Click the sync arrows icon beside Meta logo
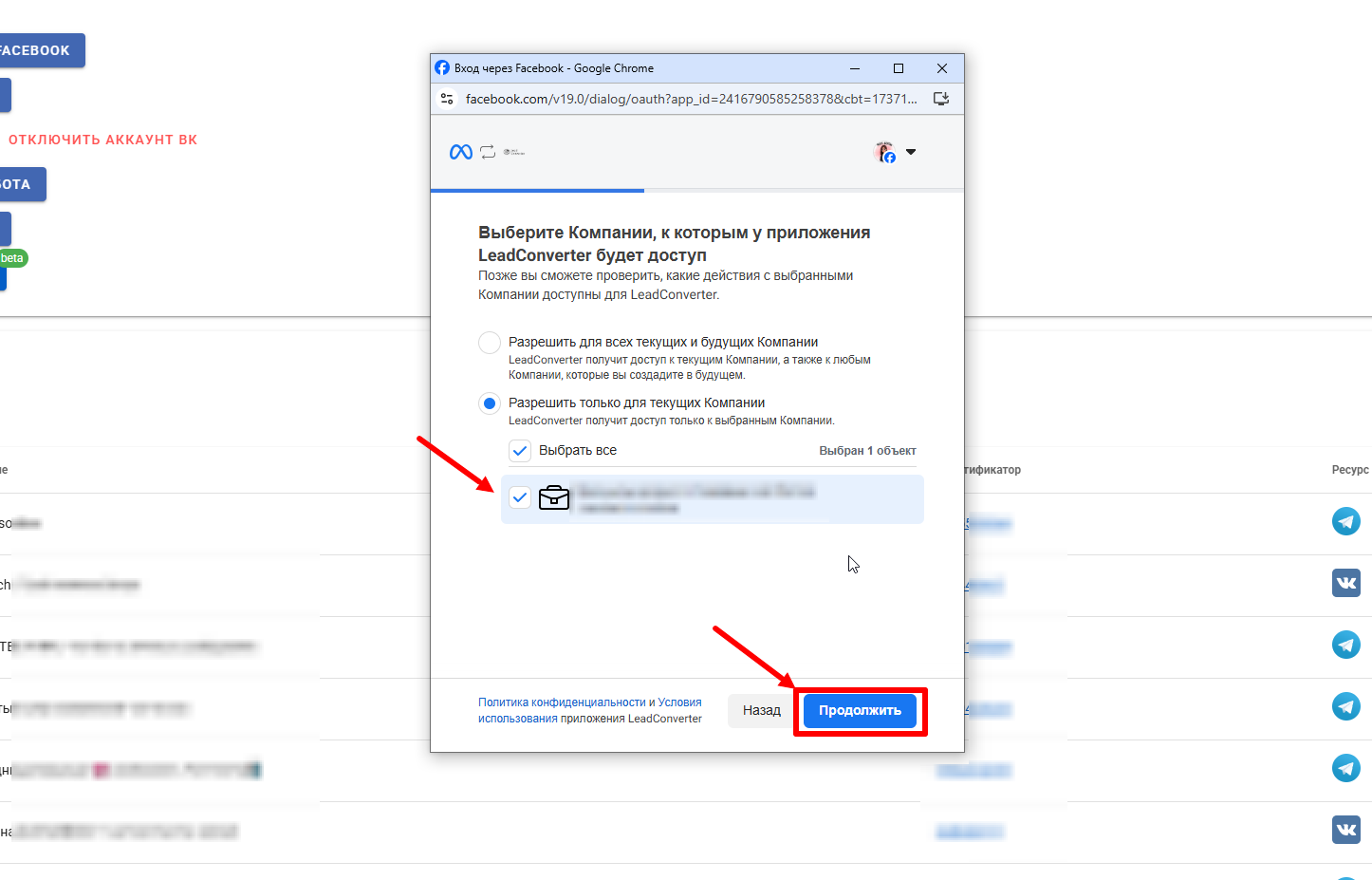Viewport: 1372px width, 880px height. [488, 152]
